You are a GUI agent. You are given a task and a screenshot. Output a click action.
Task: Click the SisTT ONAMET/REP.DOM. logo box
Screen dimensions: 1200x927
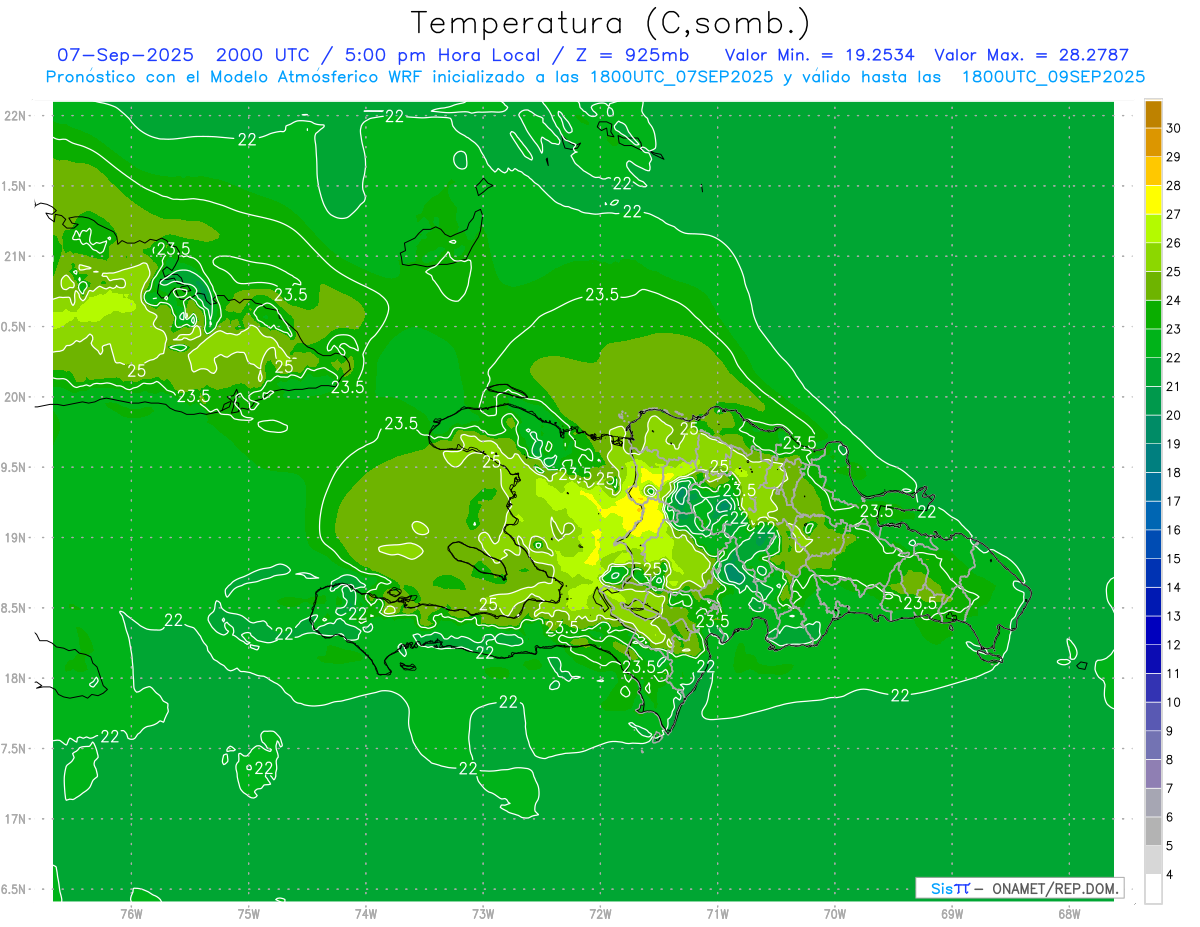(1019, 888)
